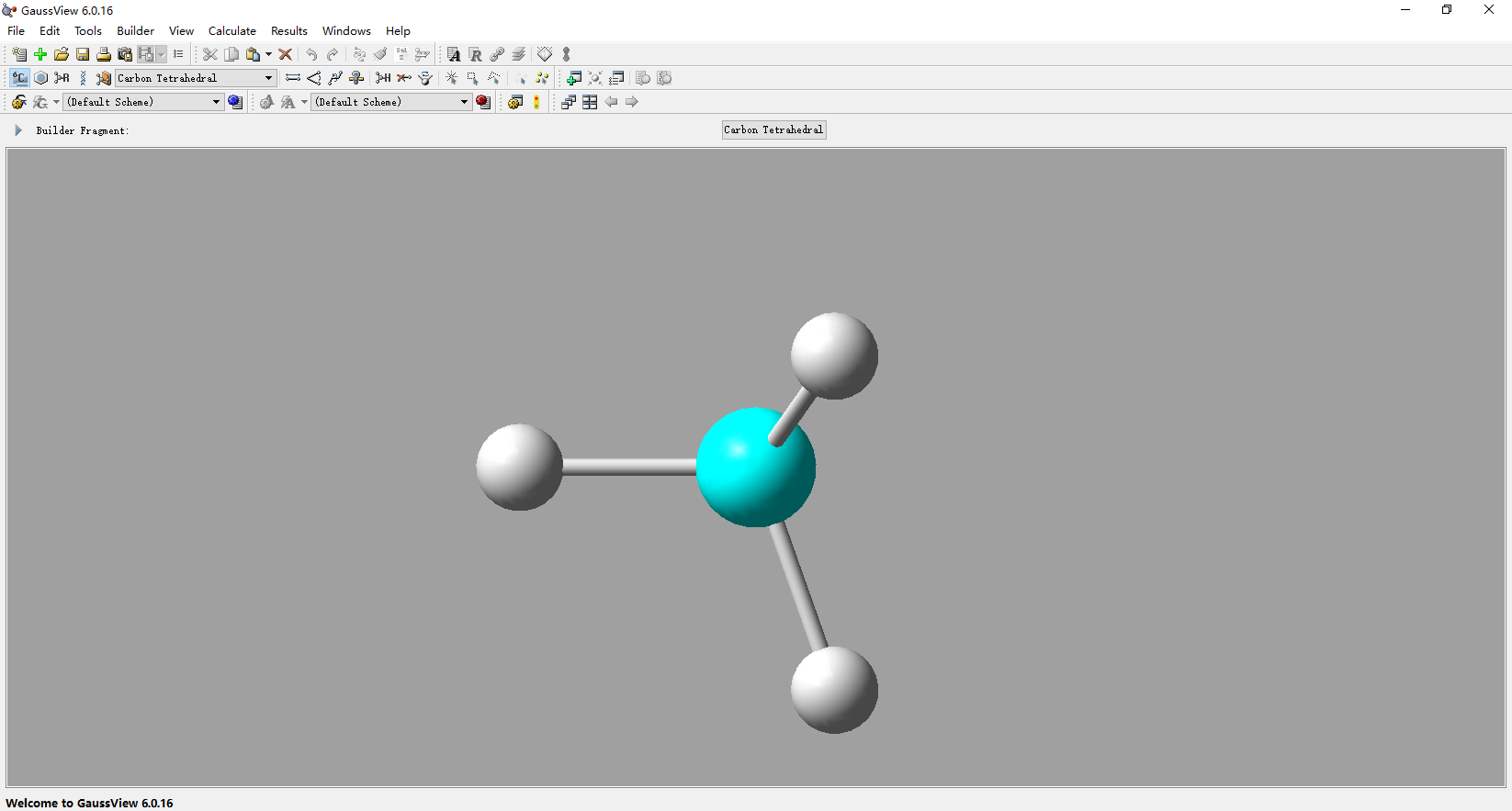This screenshot has width=1512, height=811.
Task: Select the Element Fragment builder tool
Action: click(19, 78)
